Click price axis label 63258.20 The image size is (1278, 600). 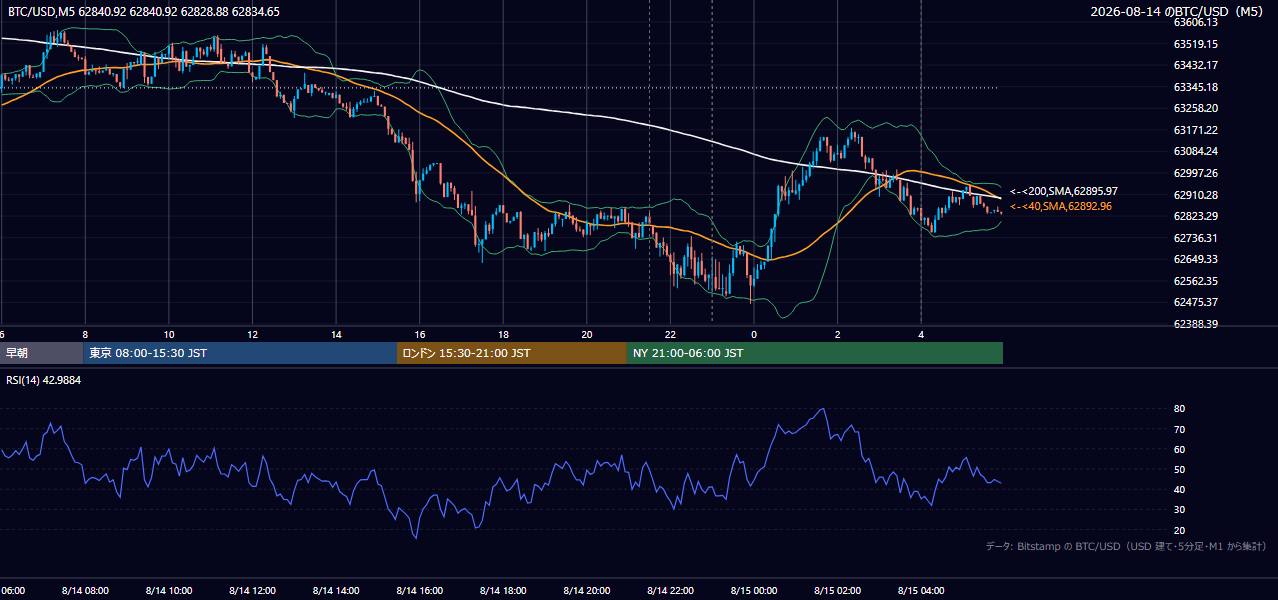pyautogui.click(x=1195, y=108)
